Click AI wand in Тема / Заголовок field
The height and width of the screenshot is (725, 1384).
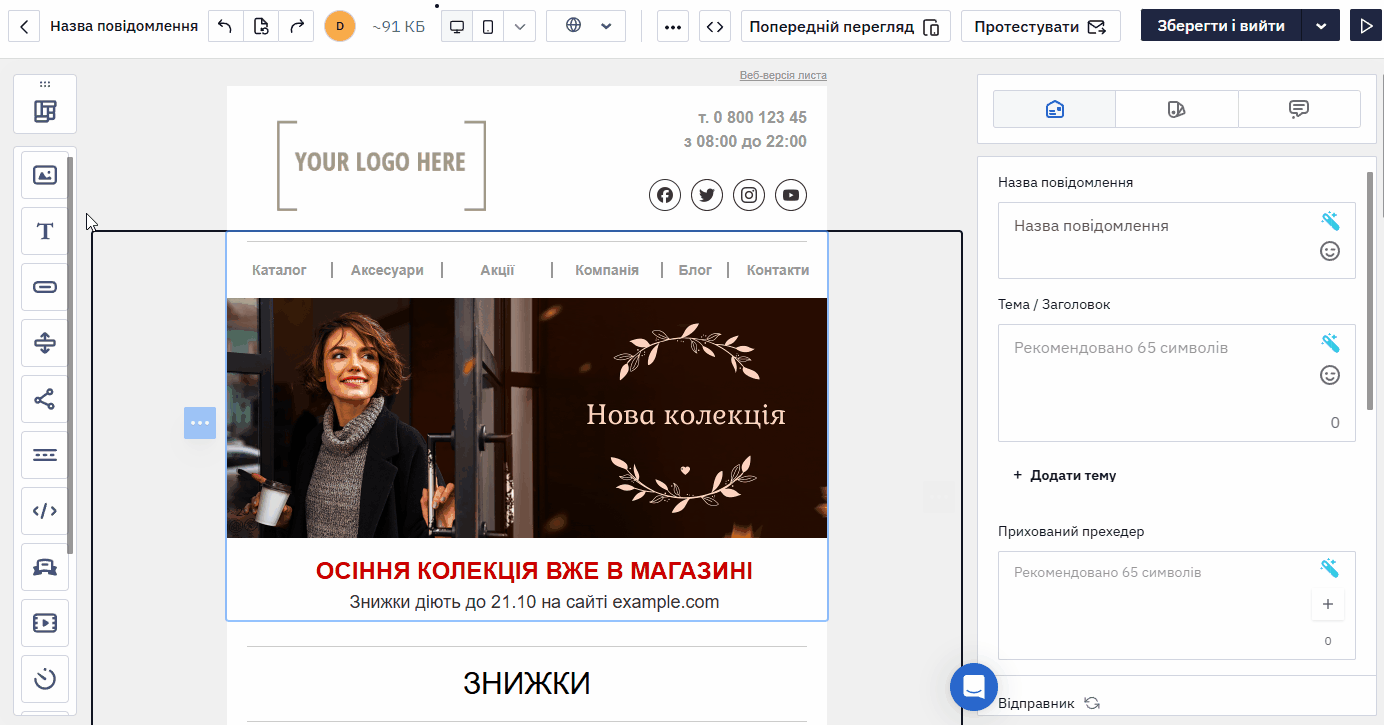coord(1330,343)
